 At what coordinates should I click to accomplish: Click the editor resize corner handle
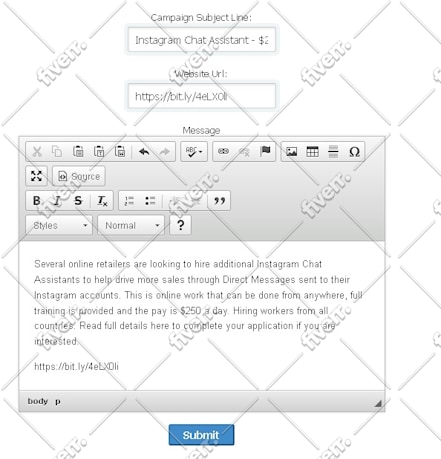378,404
